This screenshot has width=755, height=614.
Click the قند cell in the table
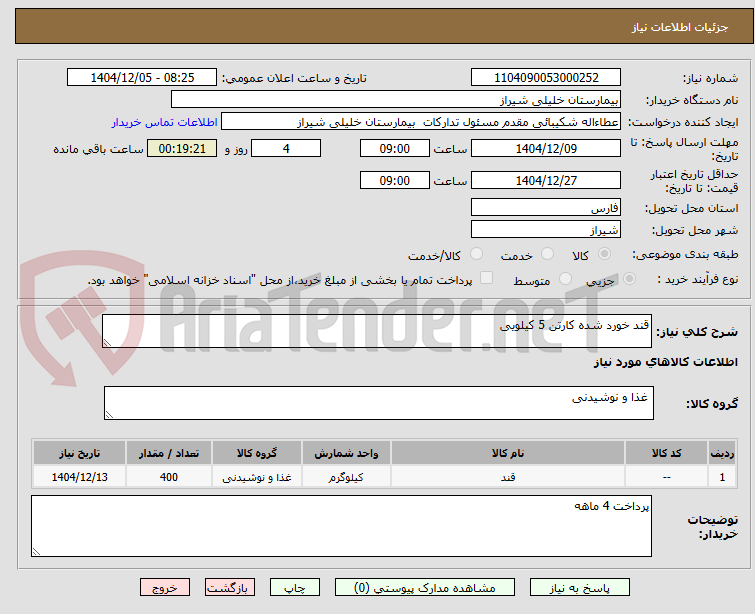(x=508, y=477)
